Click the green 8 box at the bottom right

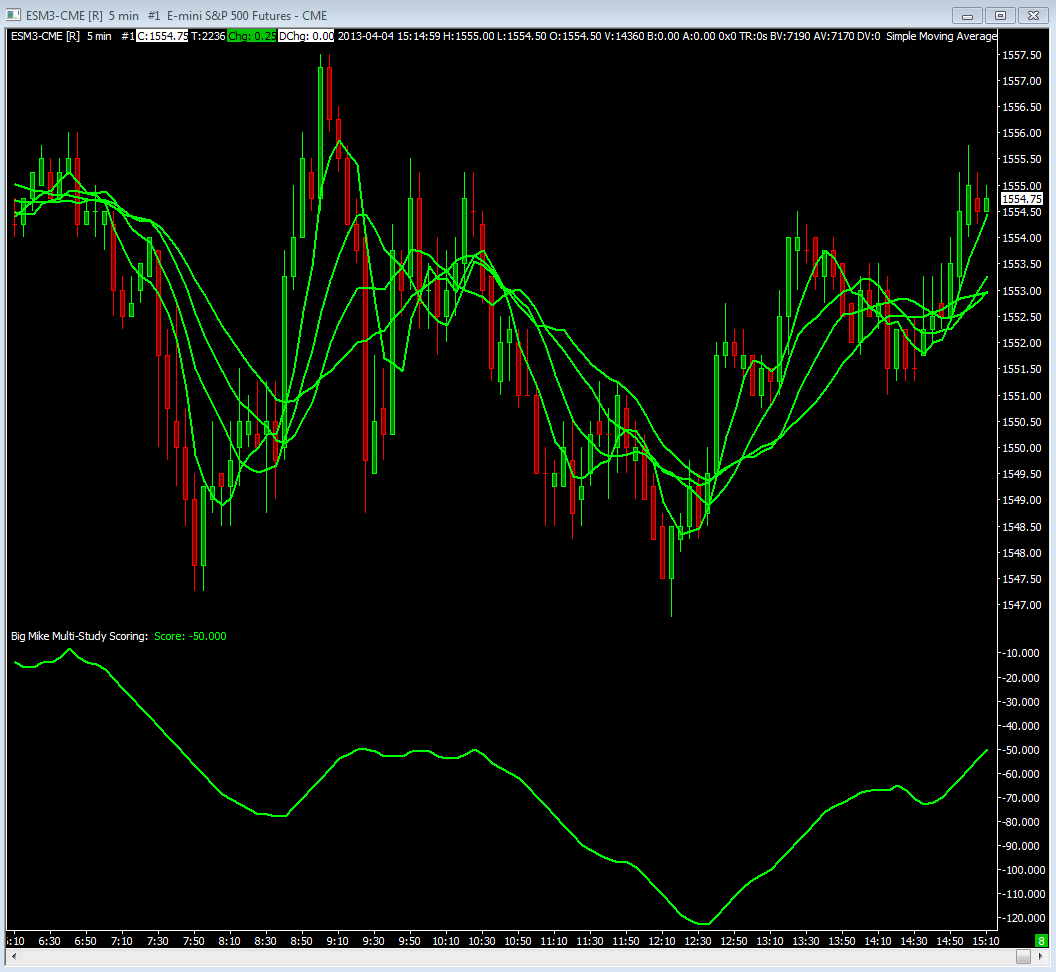[x=1041, y=940]
